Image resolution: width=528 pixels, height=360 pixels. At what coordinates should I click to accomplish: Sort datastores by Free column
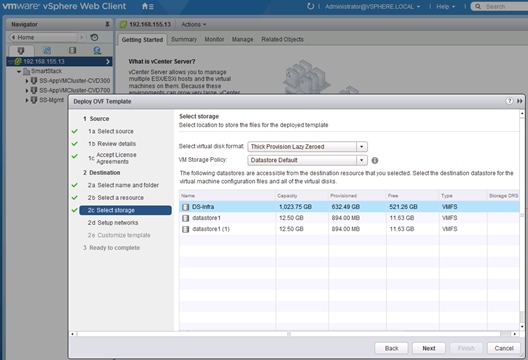click(412, 196)
